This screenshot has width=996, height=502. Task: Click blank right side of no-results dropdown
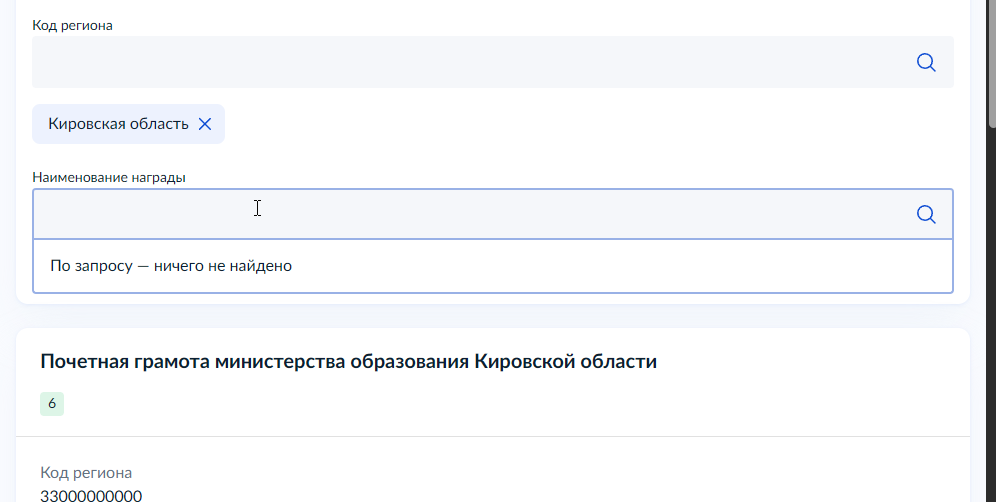pos(700,266)
